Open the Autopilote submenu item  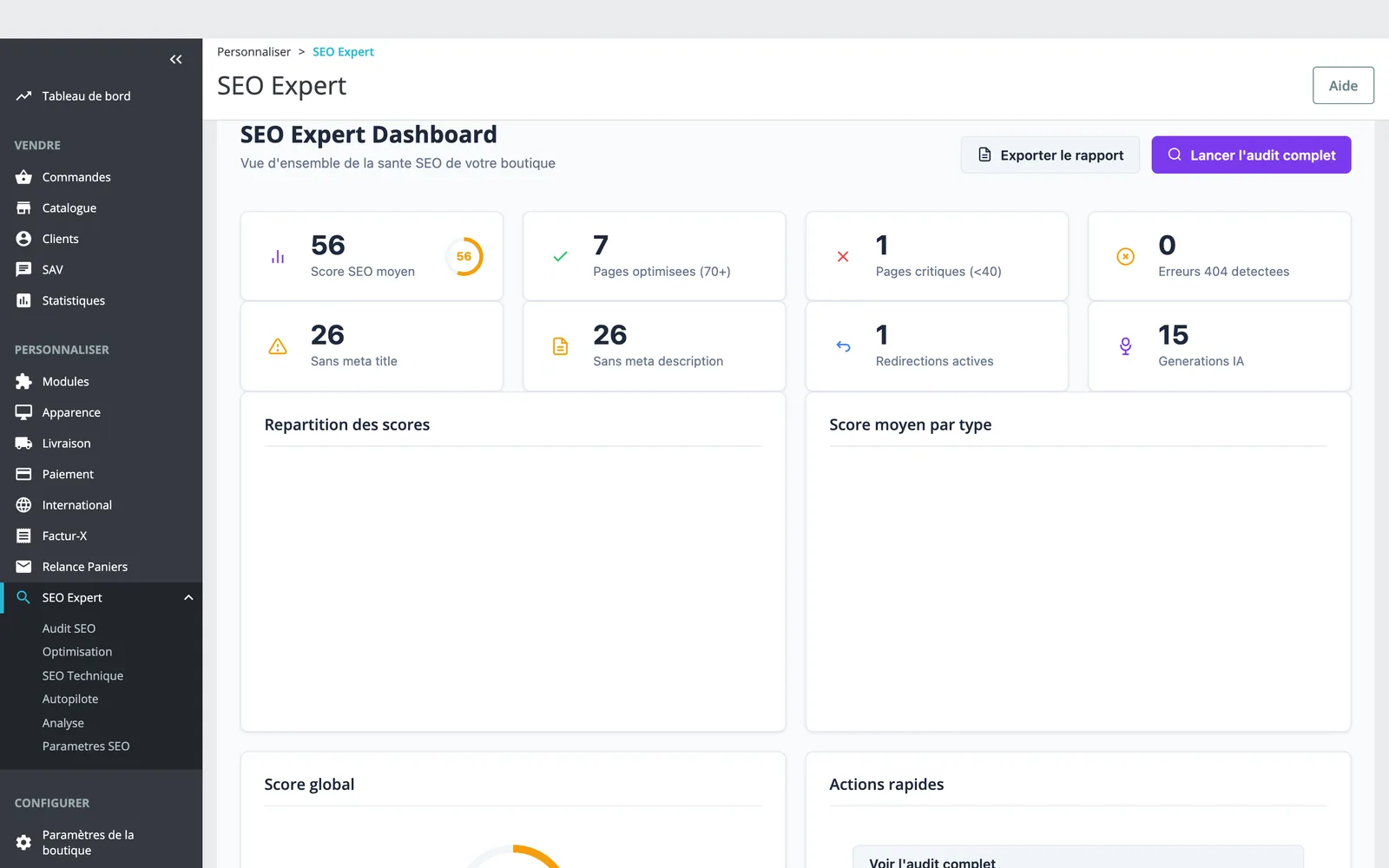70,700
